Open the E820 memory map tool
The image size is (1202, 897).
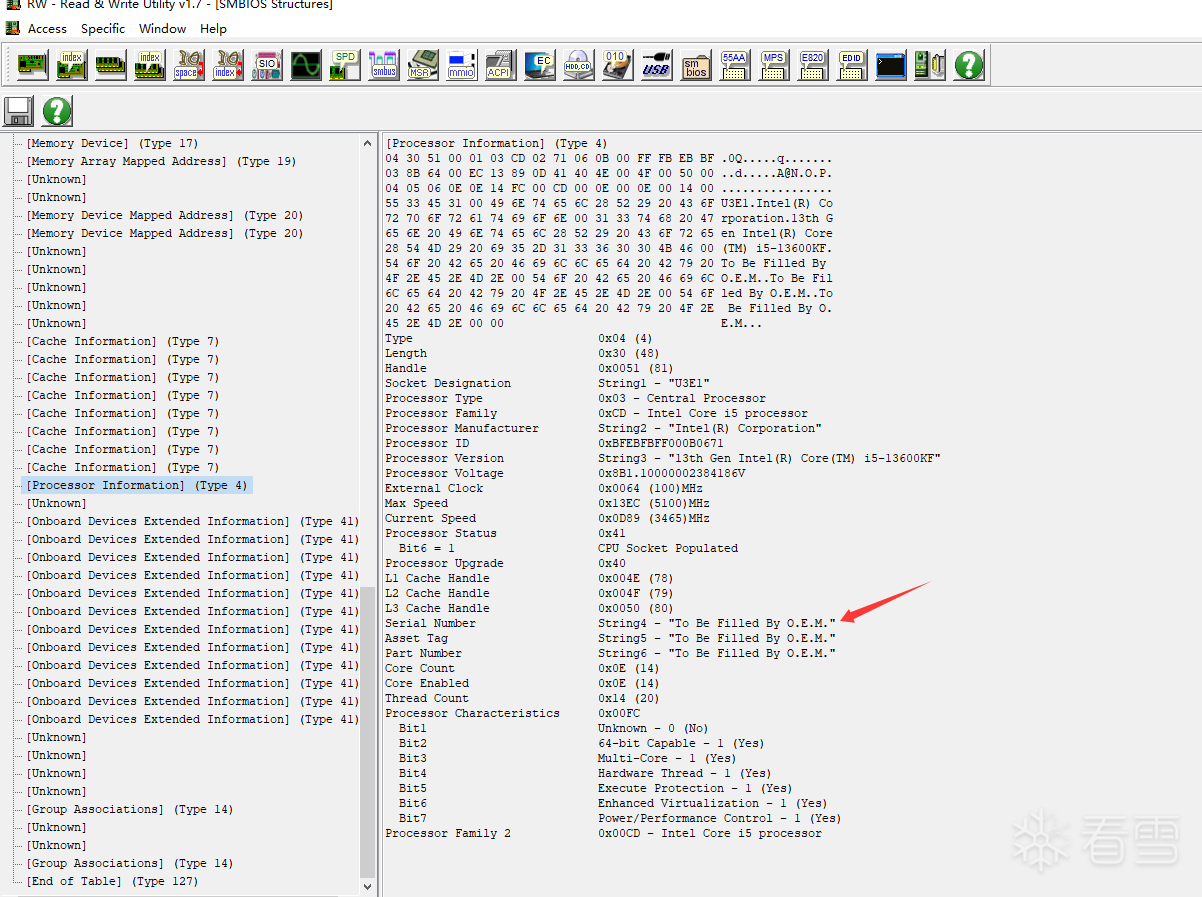click(x=812, y=66)
